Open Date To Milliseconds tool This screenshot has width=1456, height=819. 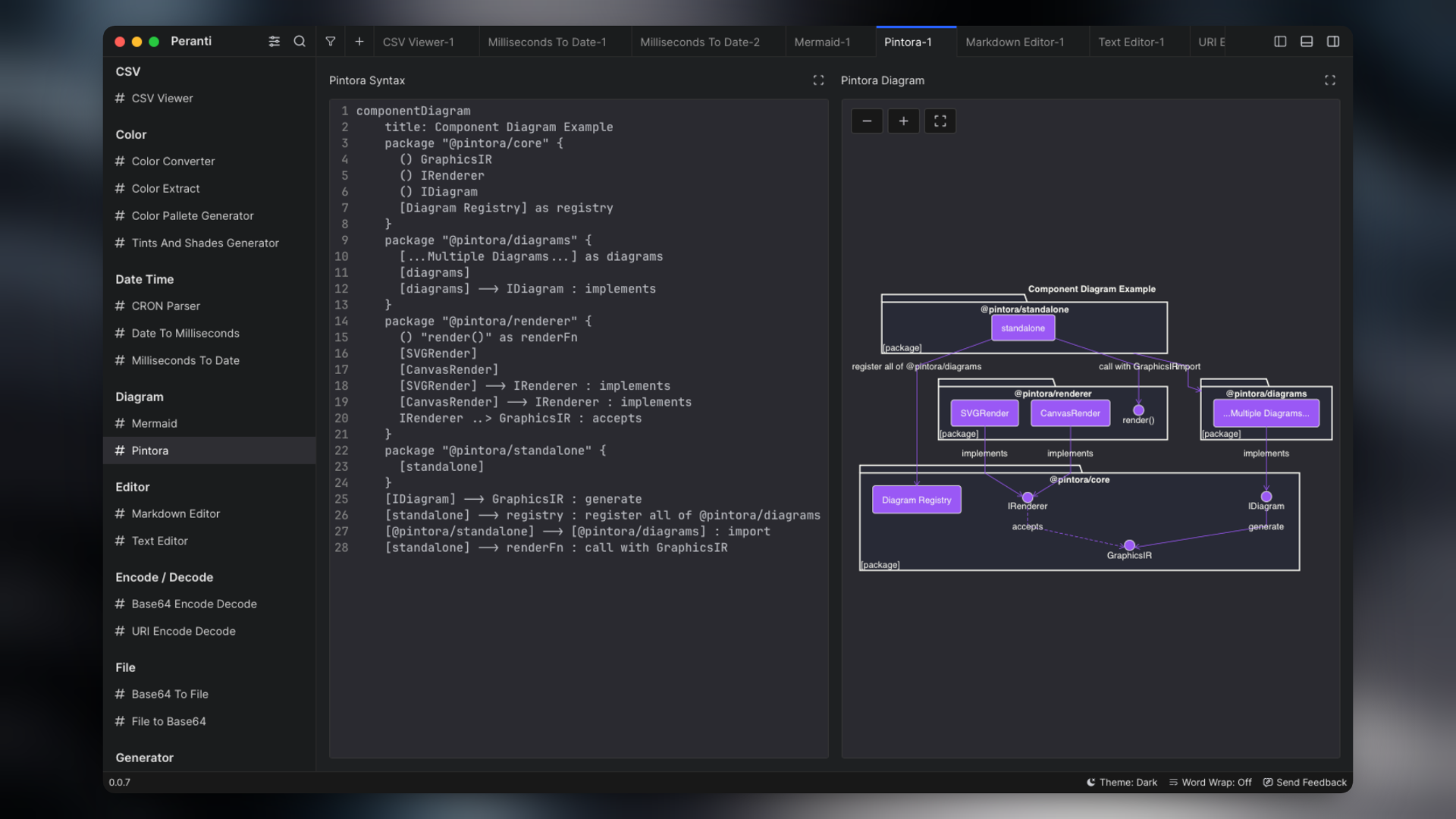pyautogui.click(x=209, y=334)
